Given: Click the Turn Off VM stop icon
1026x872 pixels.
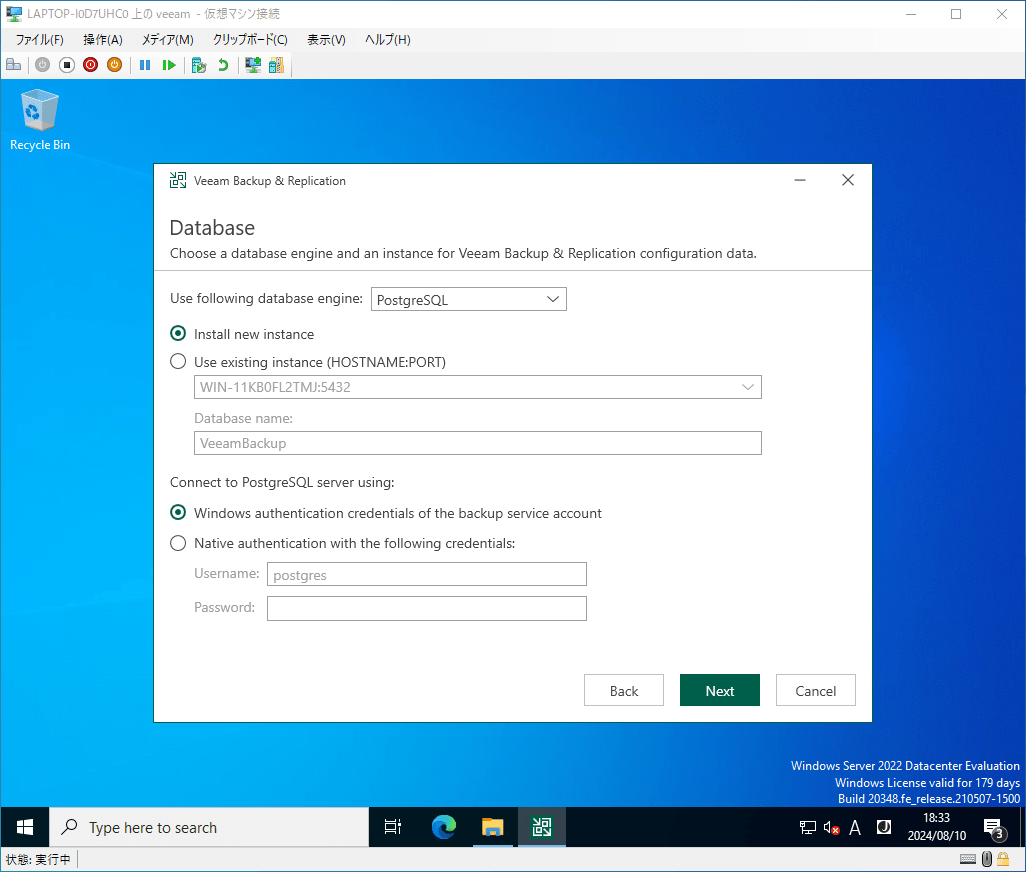Looking at the screenshot, I should click(67, 65).
